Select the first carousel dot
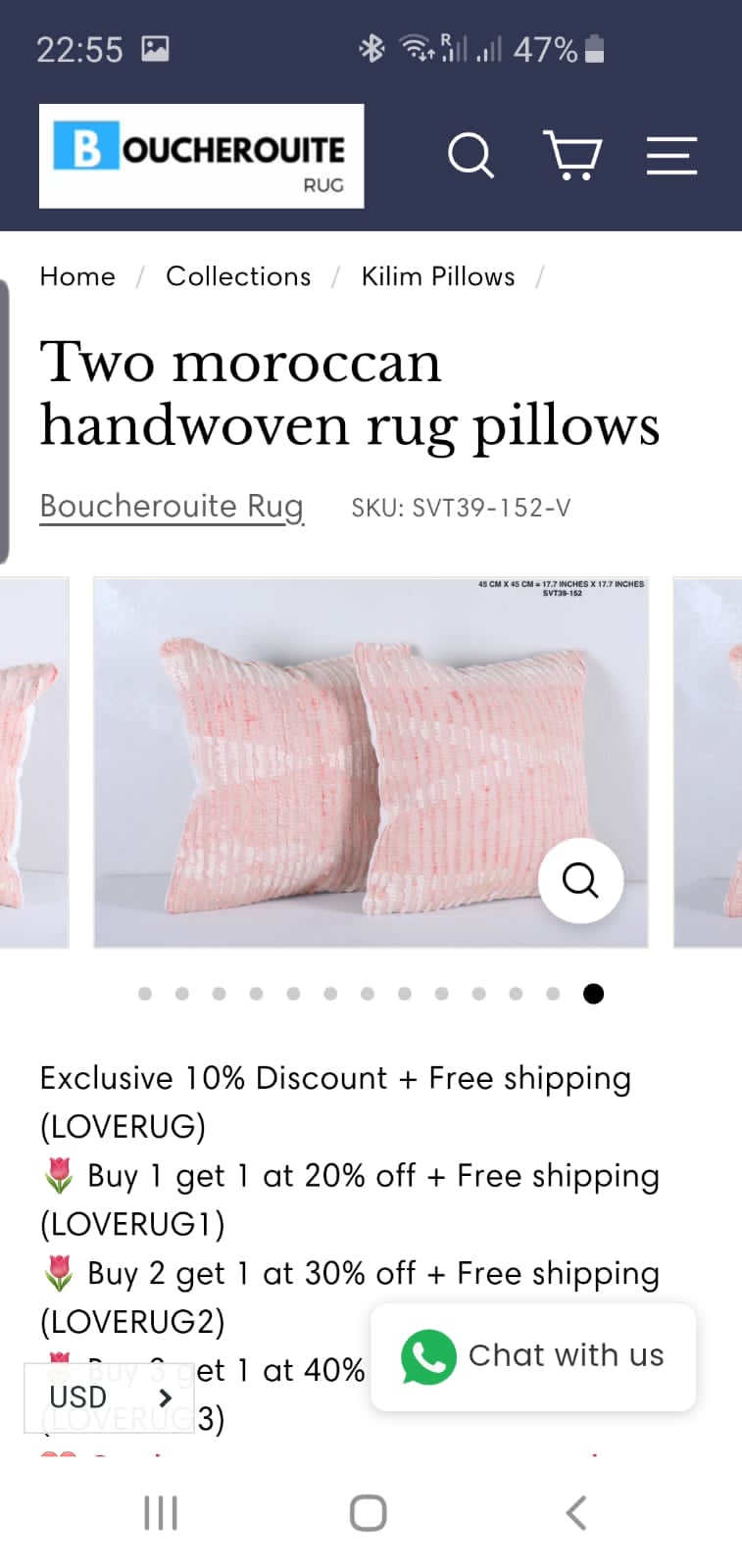This screenshot has height=1568, width=742. coord(145,994)
